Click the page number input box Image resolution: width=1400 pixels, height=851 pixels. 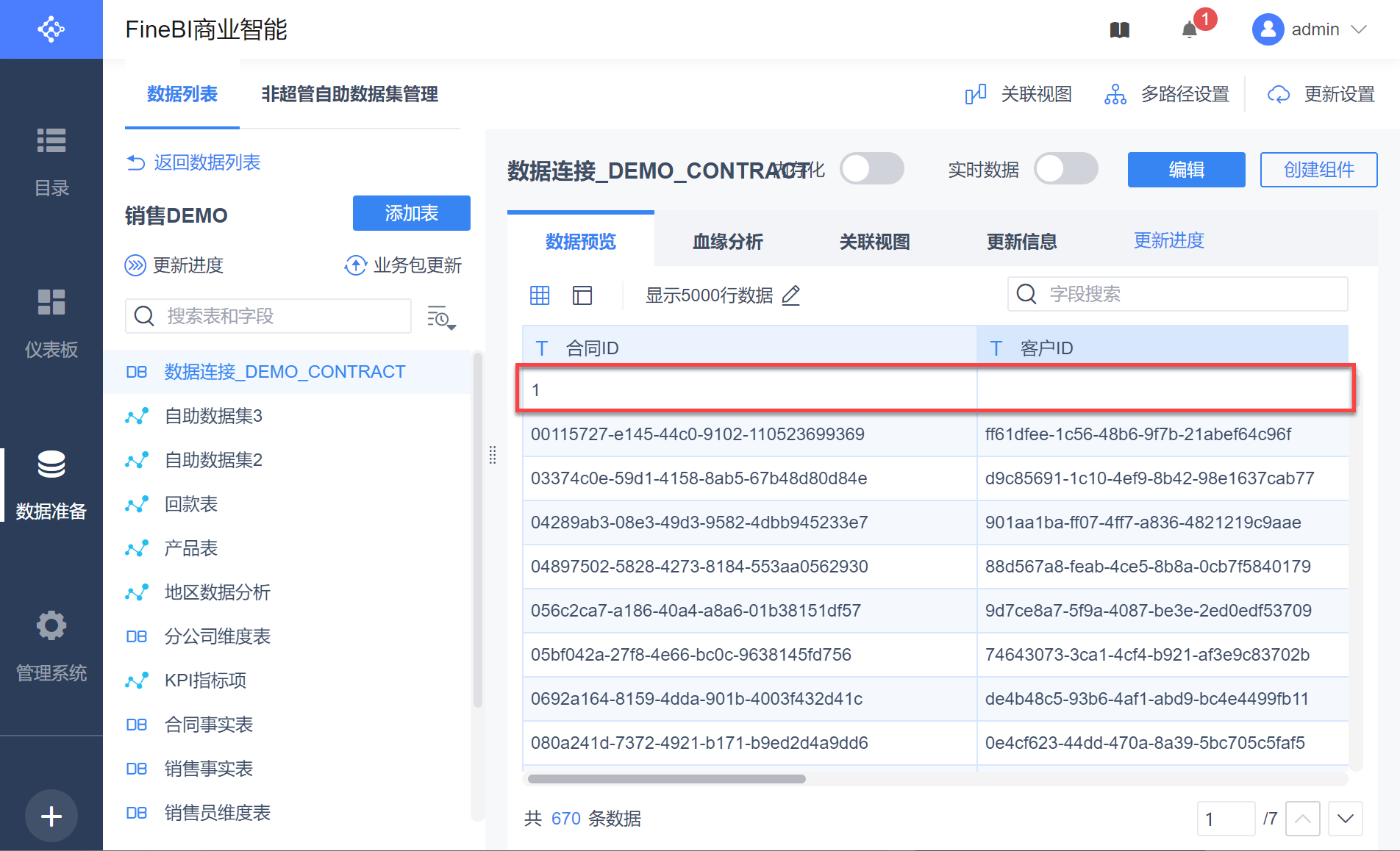point(1226,819)
